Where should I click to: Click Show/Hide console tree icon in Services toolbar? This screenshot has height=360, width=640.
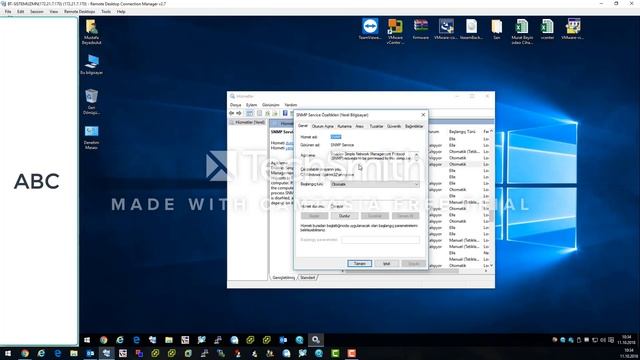pos(249,113)
